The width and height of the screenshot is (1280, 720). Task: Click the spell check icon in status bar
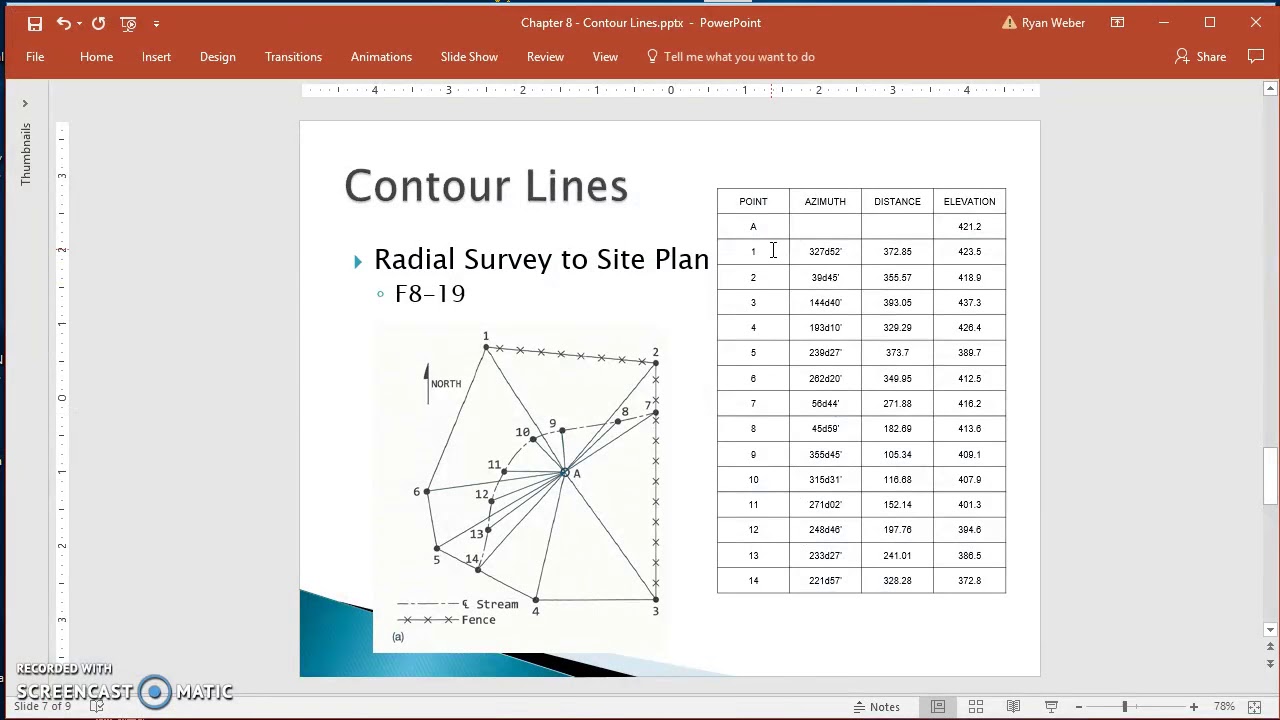97,707
